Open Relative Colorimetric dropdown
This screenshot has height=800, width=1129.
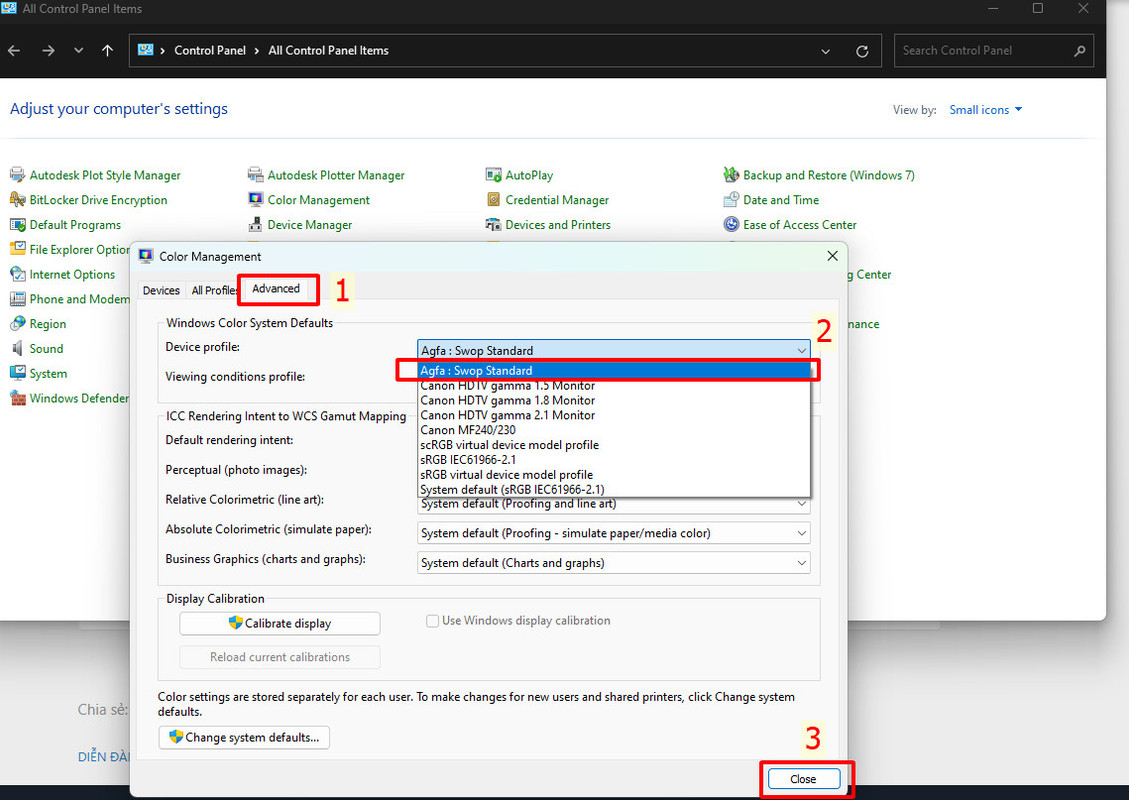(613, 503)
